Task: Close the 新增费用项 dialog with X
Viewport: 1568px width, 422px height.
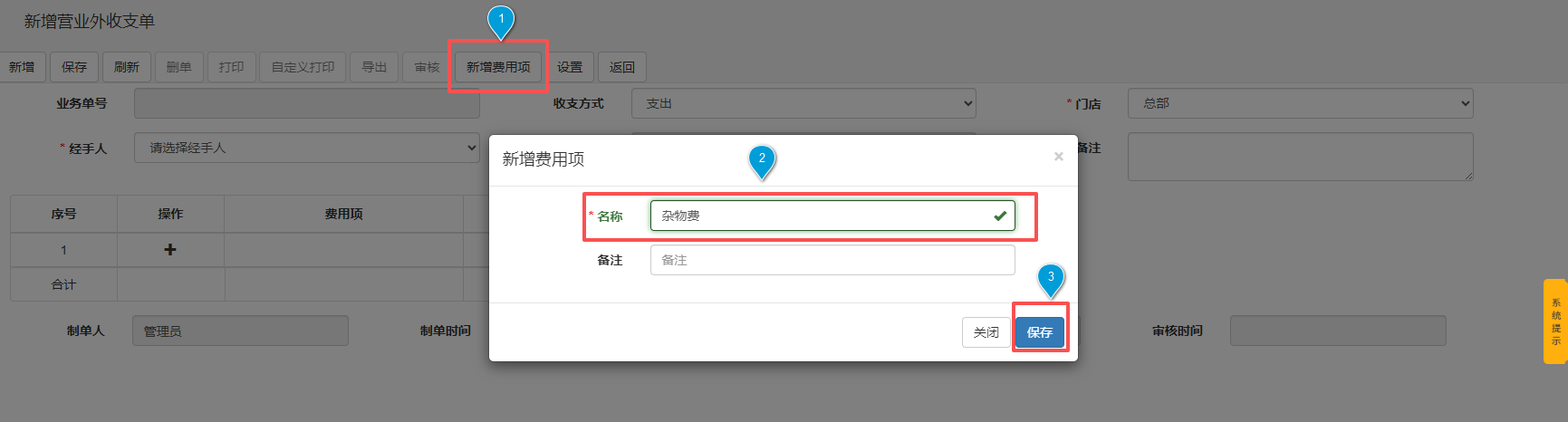Action: click(1058, 157)
